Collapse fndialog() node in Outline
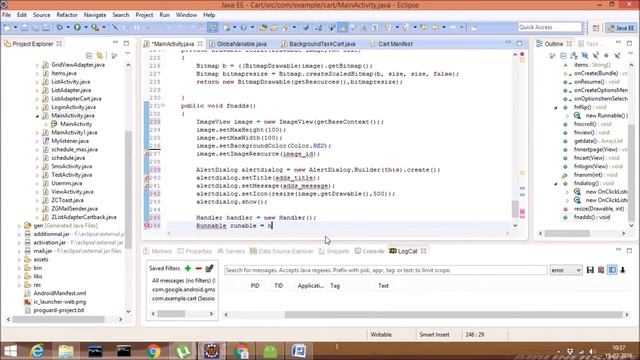This screenshot has height=360, width=640. pos(556,184)
